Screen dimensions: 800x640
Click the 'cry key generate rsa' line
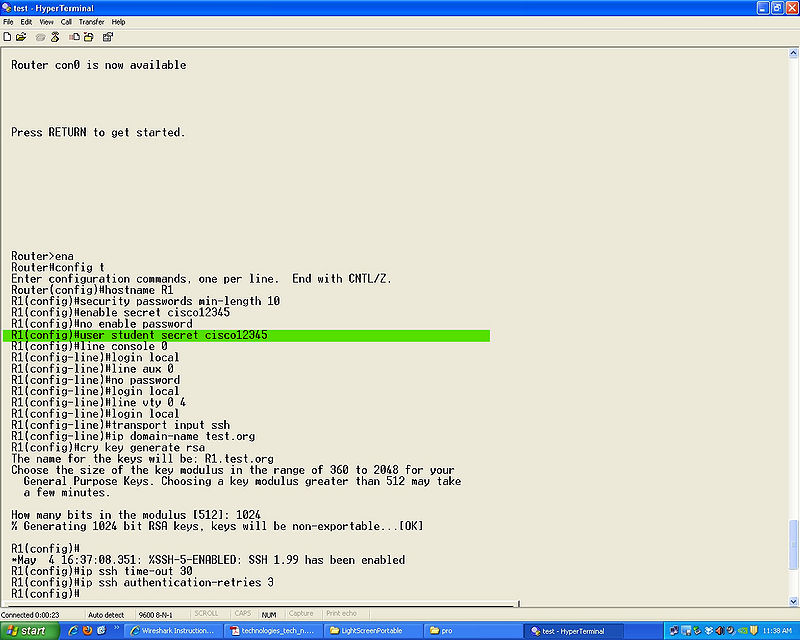click(108, 448)
